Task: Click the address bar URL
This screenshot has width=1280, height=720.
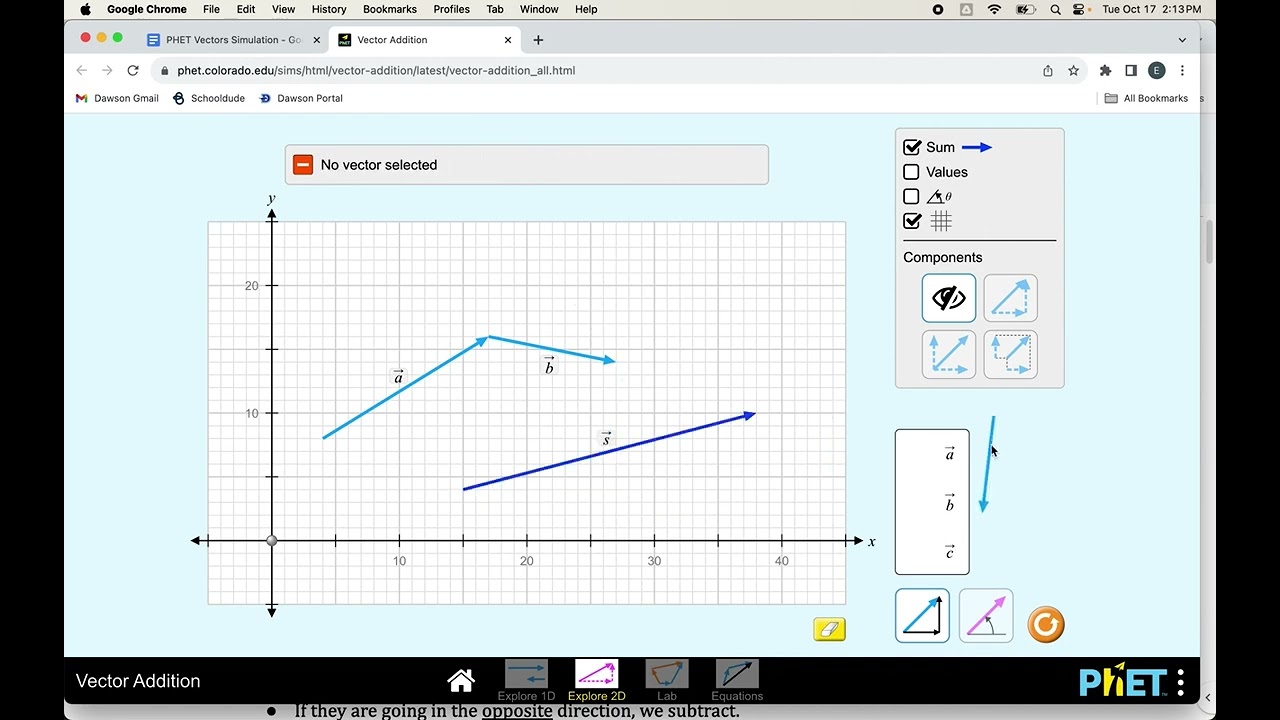Action: 376,71
